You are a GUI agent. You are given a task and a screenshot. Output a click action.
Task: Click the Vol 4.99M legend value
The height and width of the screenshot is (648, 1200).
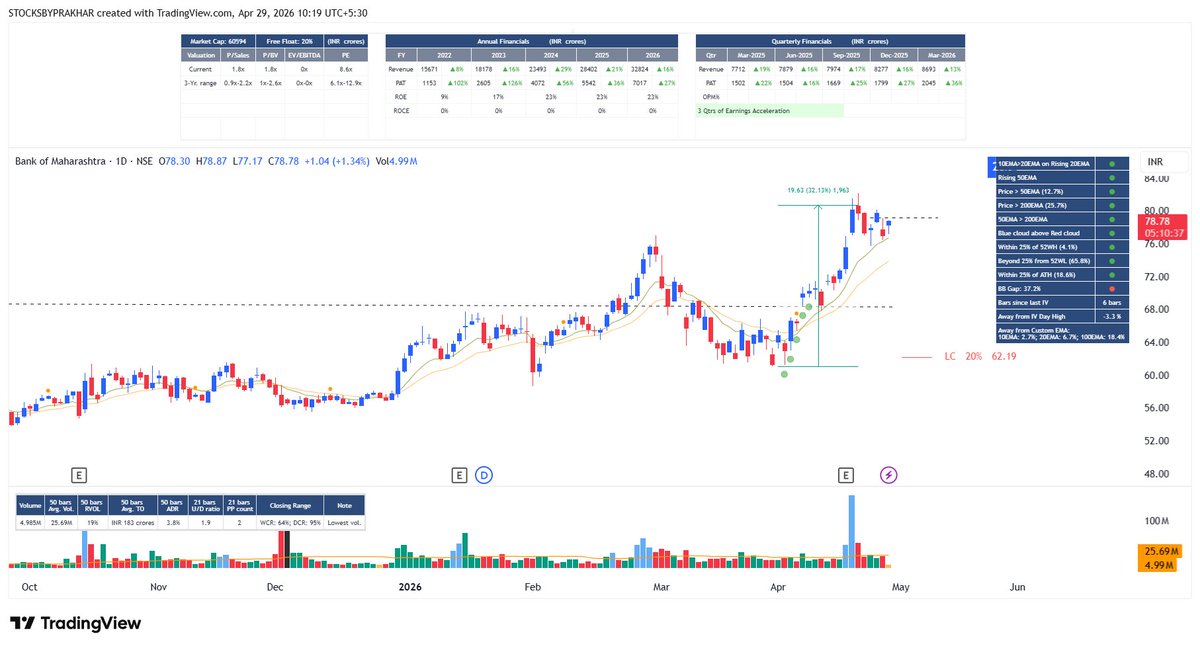(x=397, y=161)
